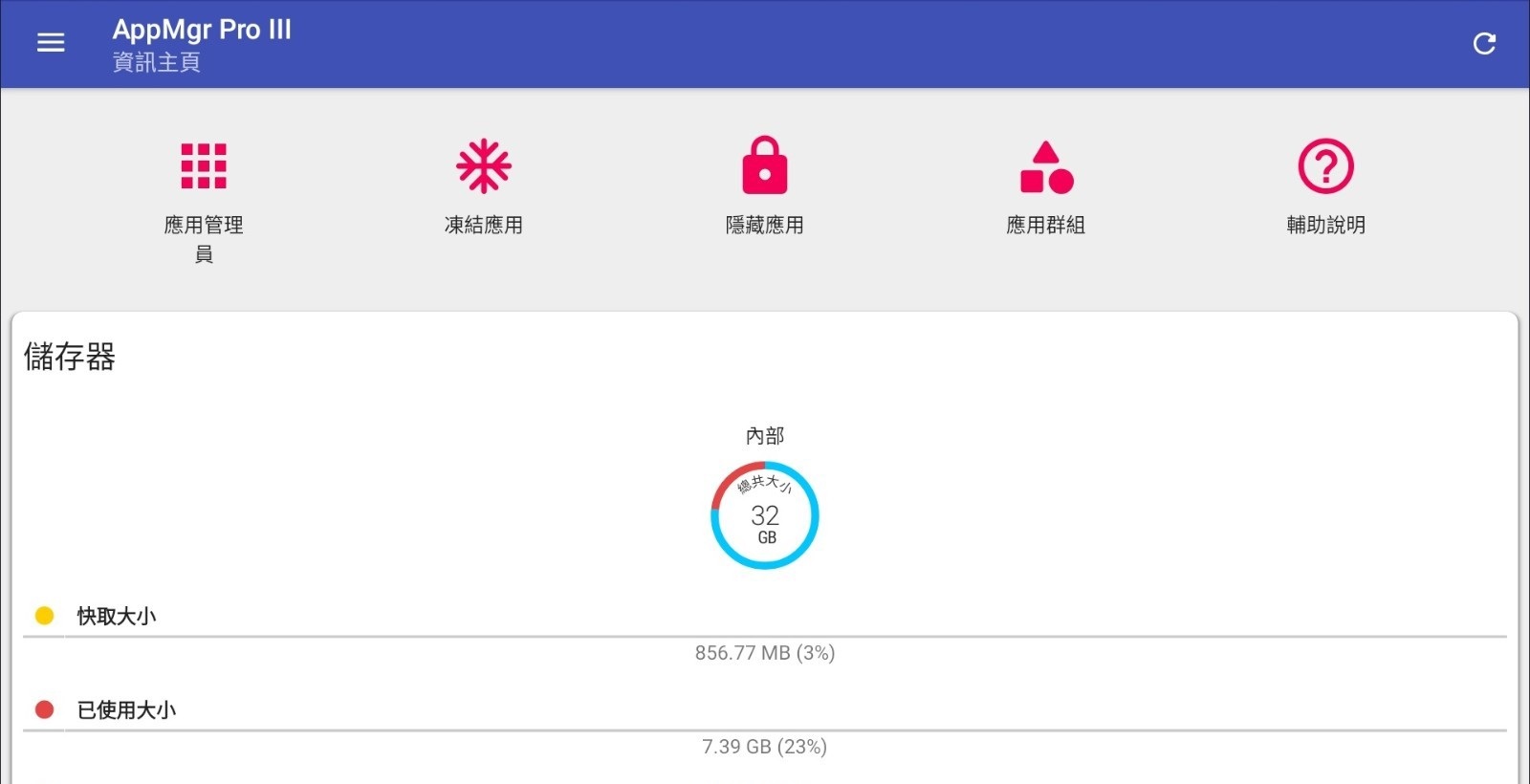Click the 儲存器 card heading
Screen dimensions: 1530x784
(70, 357)
